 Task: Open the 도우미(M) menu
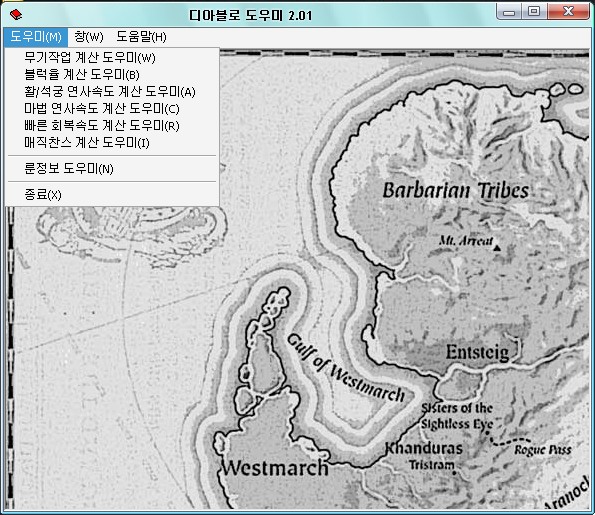point(36,37)
